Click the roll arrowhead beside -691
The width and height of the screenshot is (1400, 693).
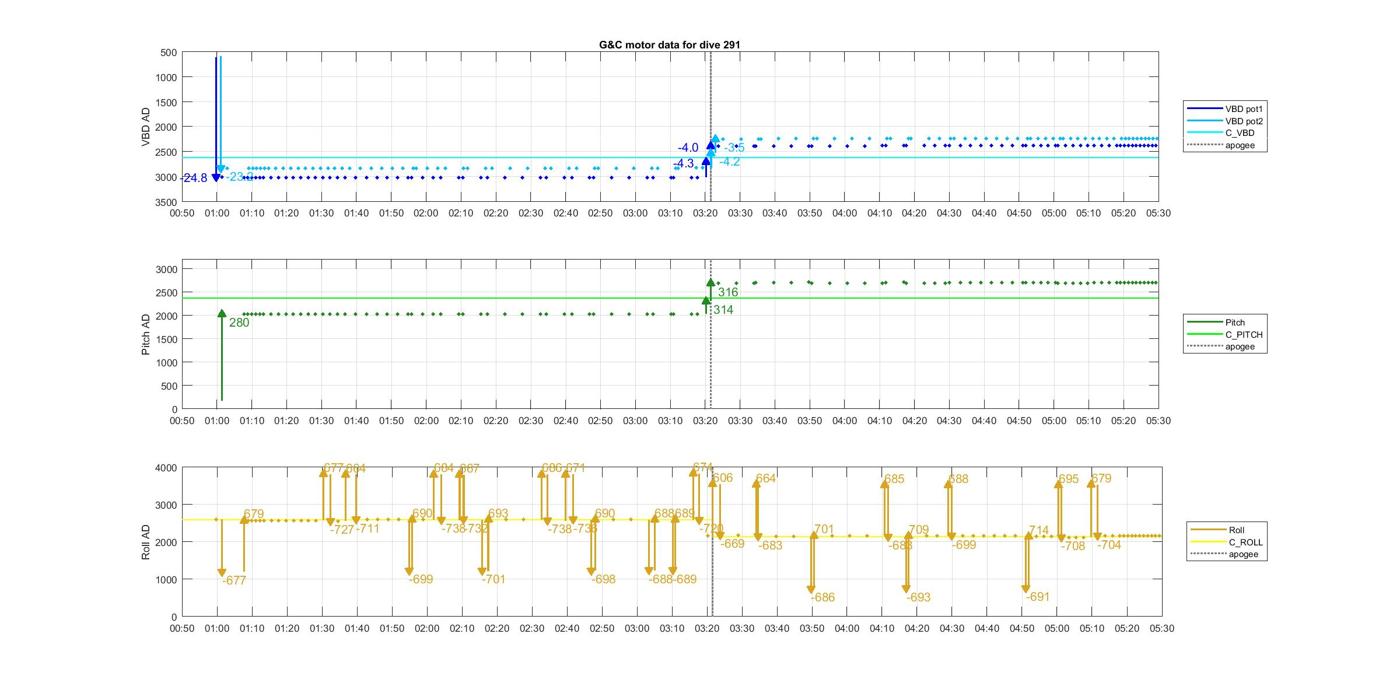pyautogui.click(x=1027, y=590)
